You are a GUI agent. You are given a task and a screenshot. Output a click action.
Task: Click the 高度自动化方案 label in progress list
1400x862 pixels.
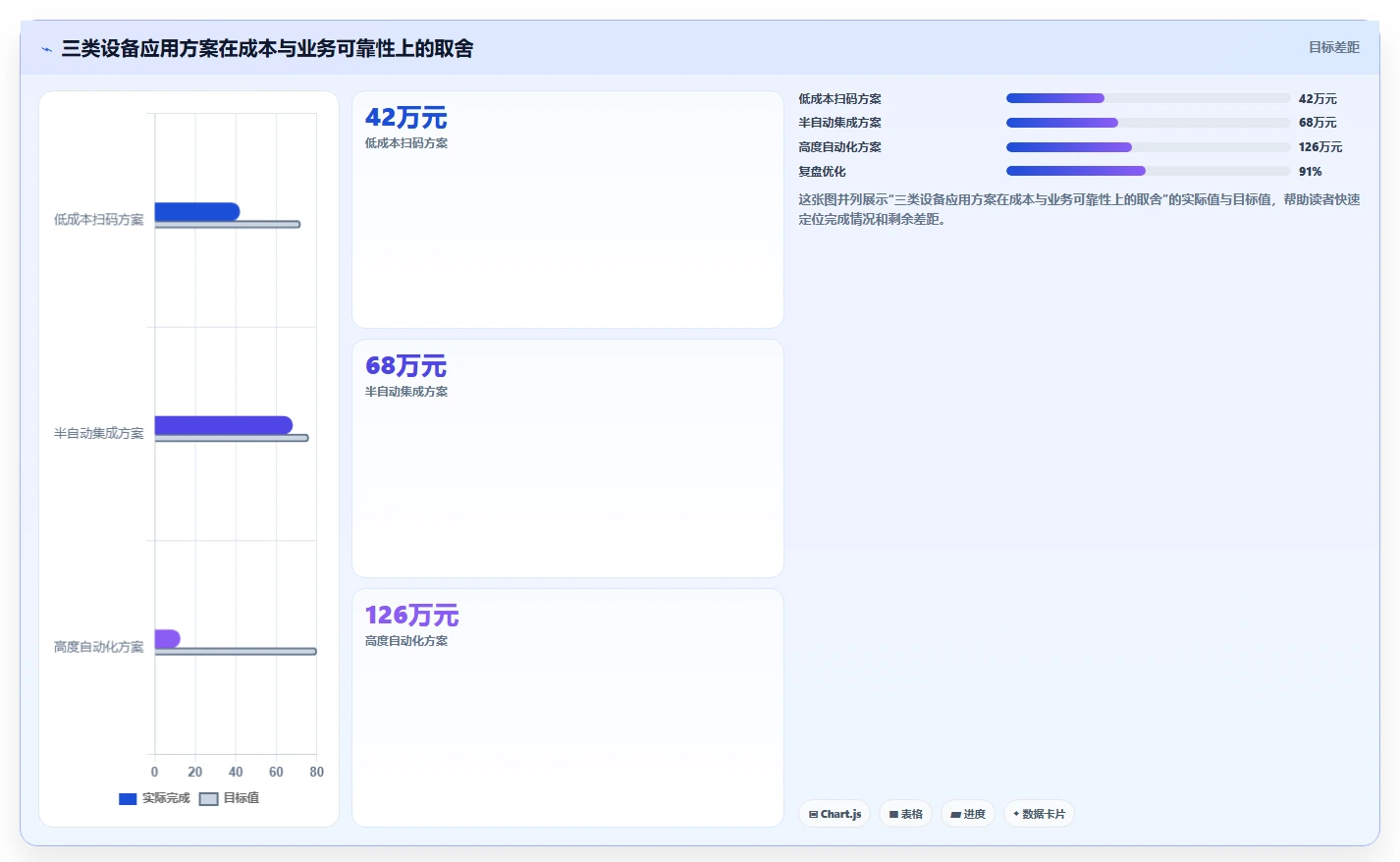coord(839,147)
